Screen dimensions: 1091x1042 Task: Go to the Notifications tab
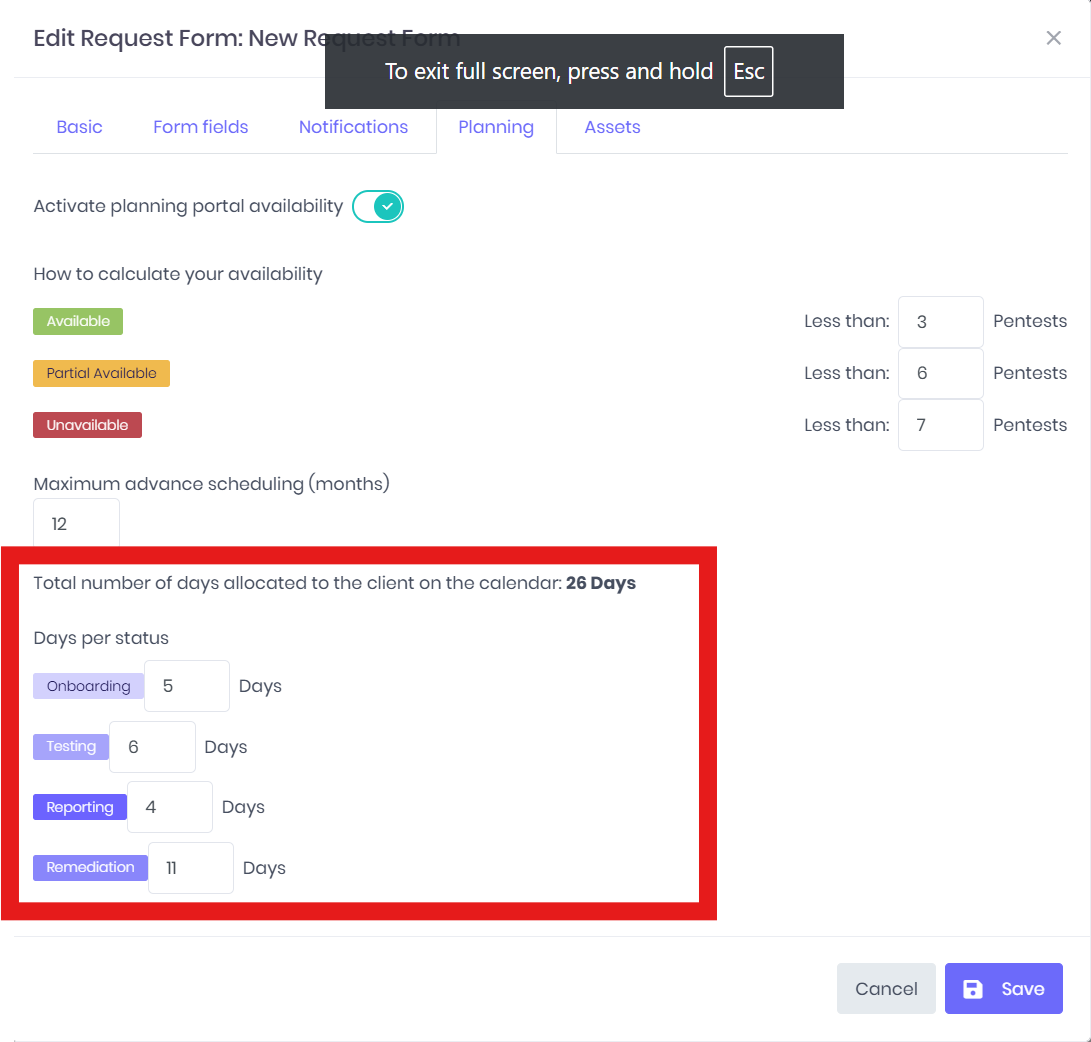click(x=353, y=127)
